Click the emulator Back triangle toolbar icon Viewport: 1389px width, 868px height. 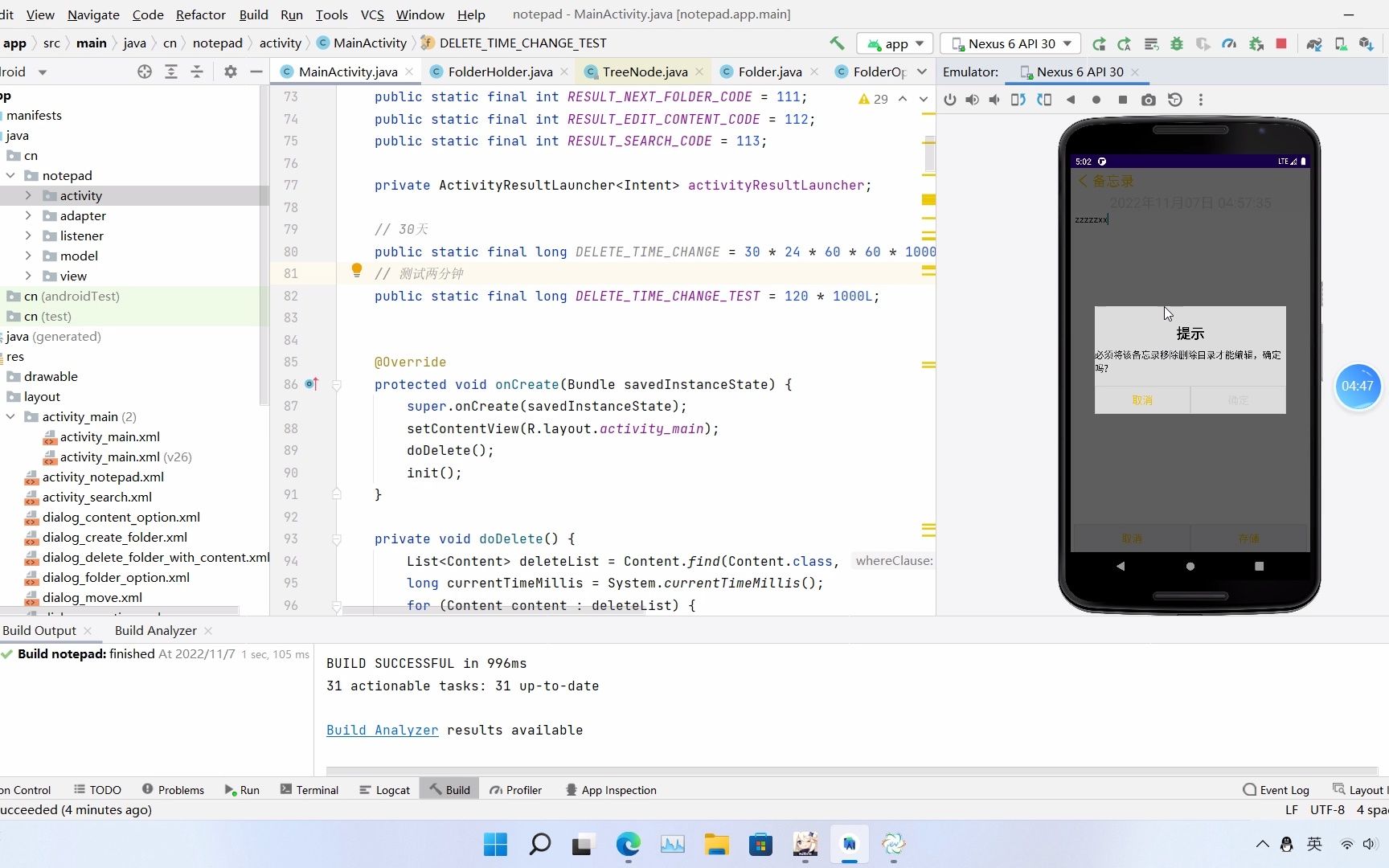[x=1071, y=100]
